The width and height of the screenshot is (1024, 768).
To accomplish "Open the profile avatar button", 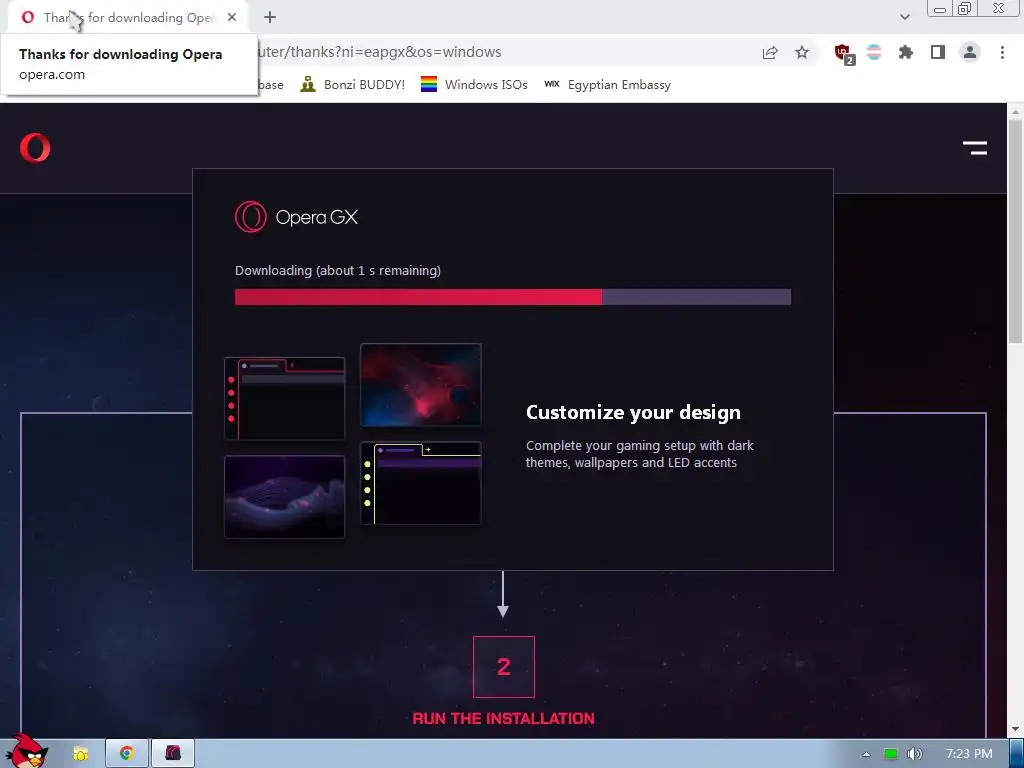I will pos(970,52).
